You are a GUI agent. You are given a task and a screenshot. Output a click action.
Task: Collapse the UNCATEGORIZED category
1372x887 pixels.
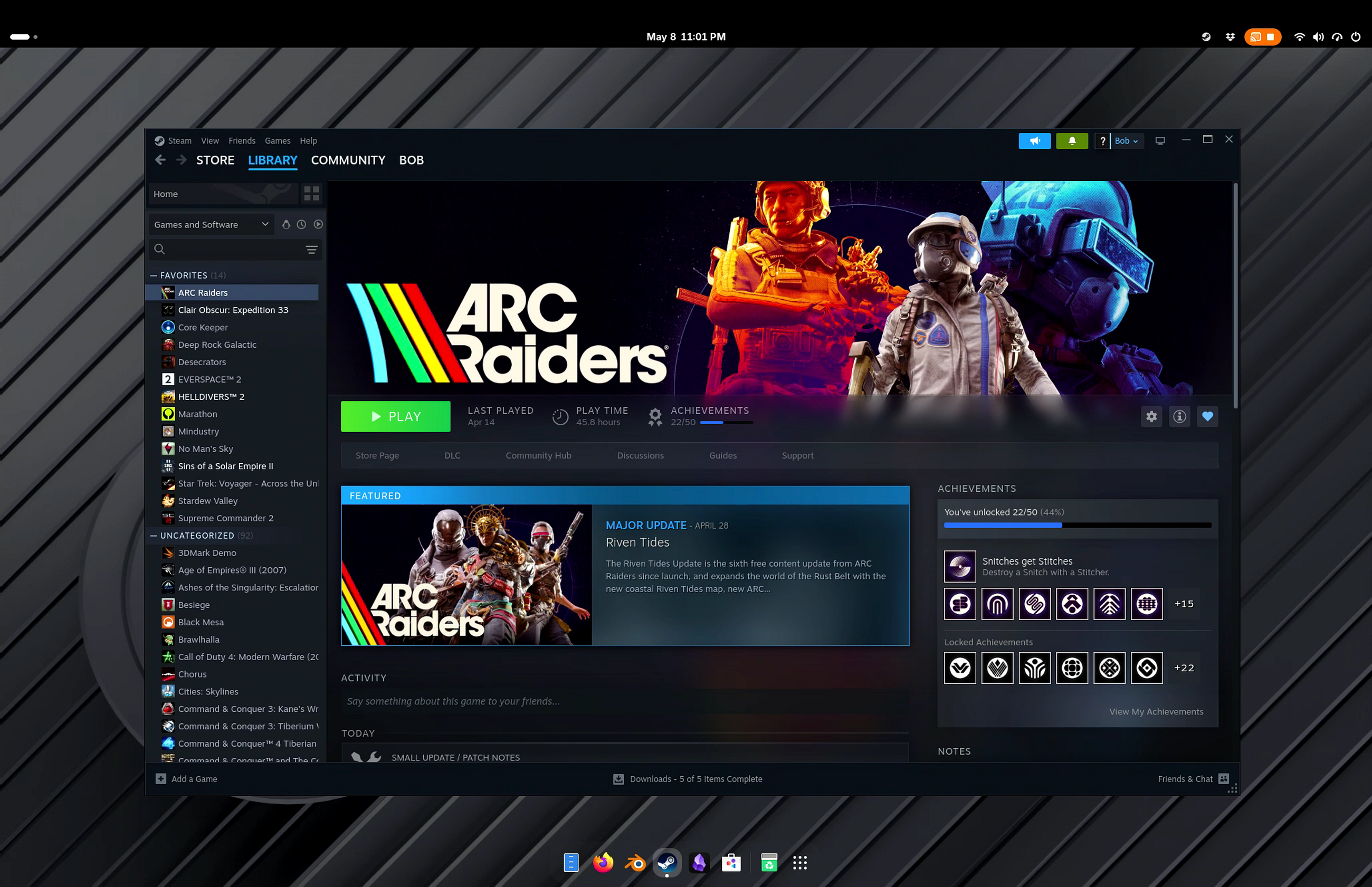(x=154, y=536)
